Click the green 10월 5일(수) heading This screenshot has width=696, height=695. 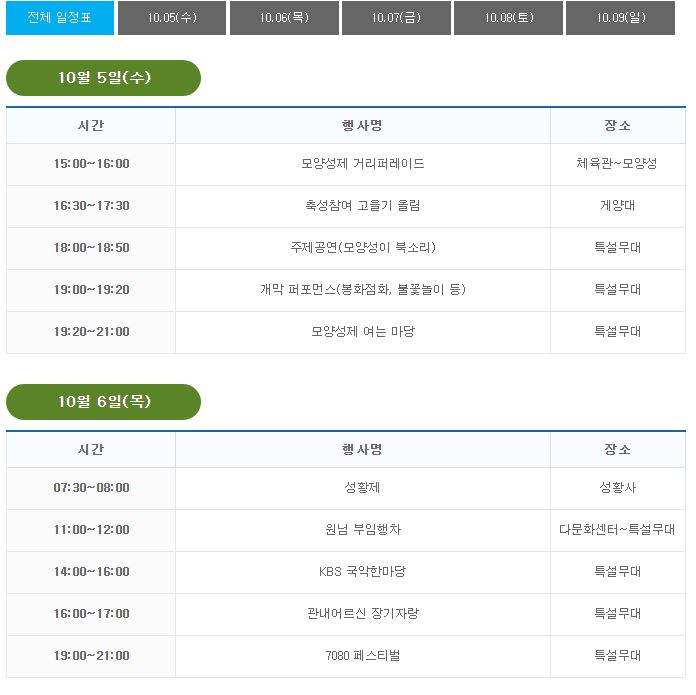click(103, 78)
